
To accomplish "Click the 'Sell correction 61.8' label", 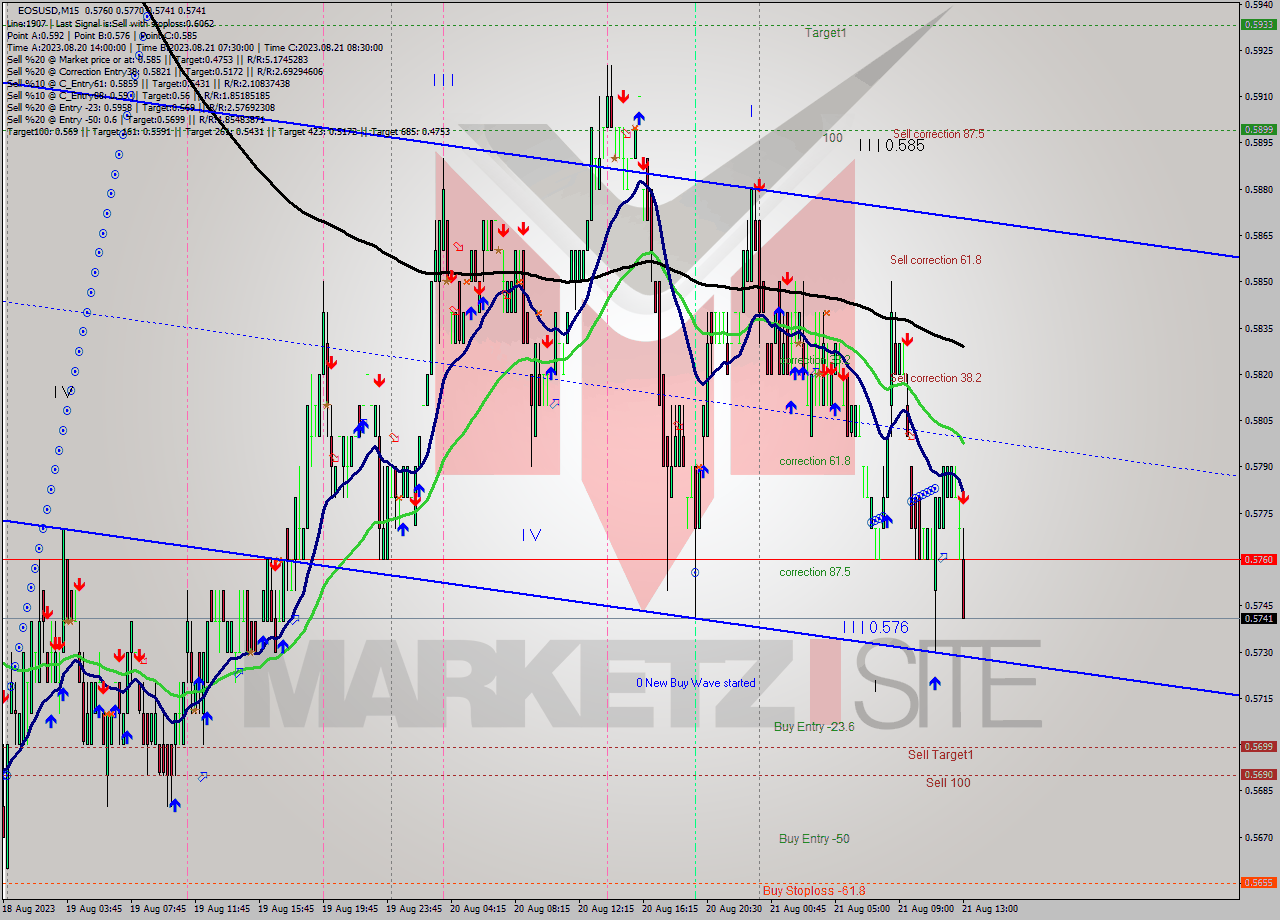I will point(936,260).
